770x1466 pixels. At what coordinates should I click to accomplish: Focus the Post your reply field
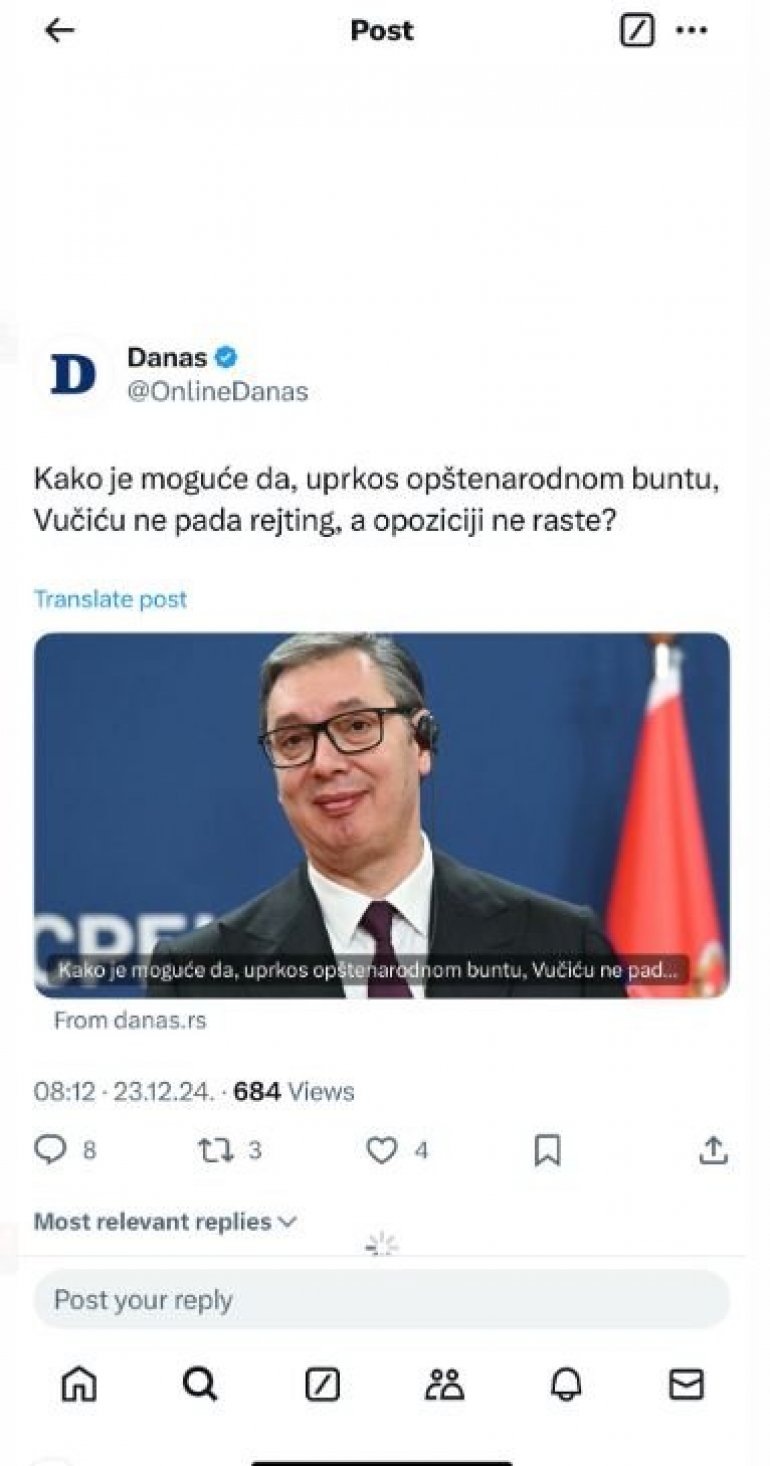[381, 1300]
